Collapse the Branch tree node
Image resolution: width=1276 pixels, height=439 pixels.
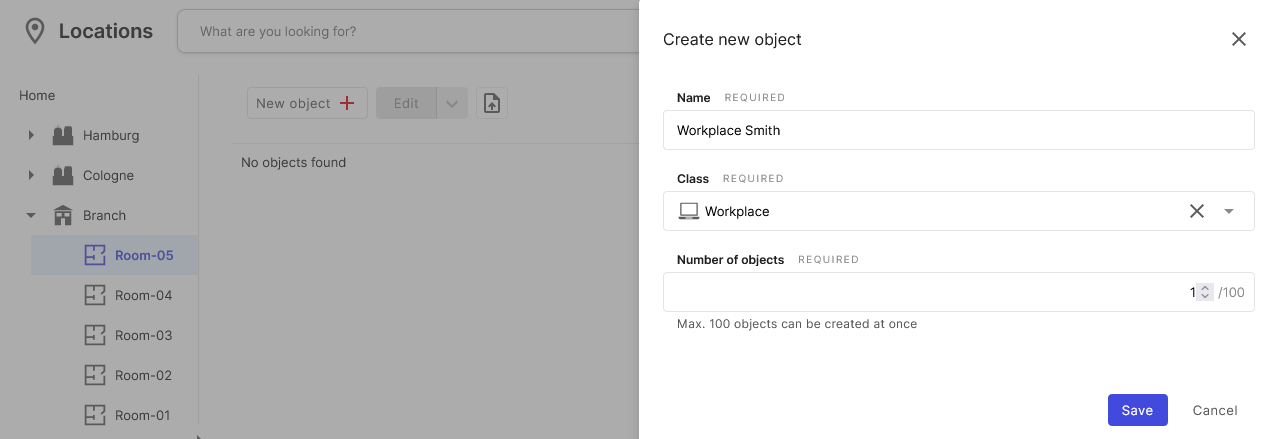31,215
